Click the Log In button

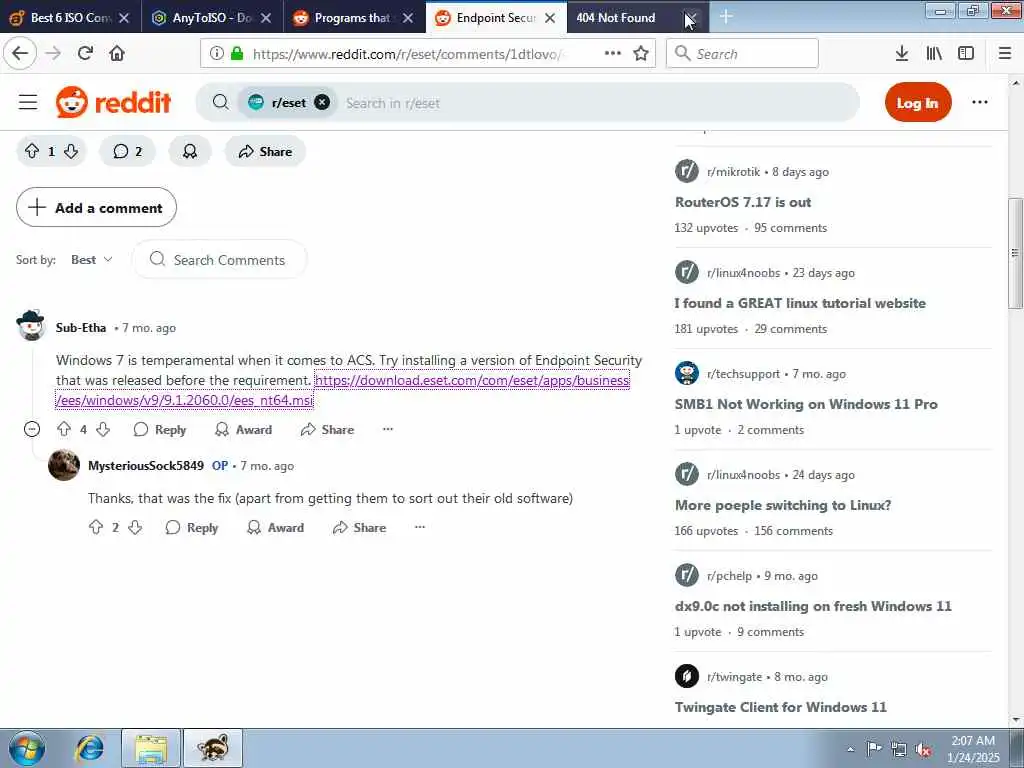point(918,102)
